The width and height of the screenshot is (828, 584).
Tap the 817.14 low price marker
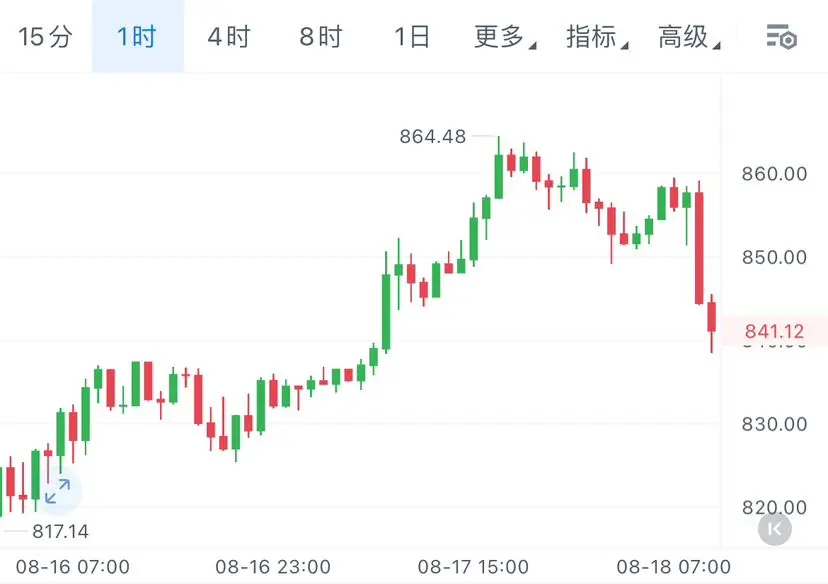coord(60,531)
